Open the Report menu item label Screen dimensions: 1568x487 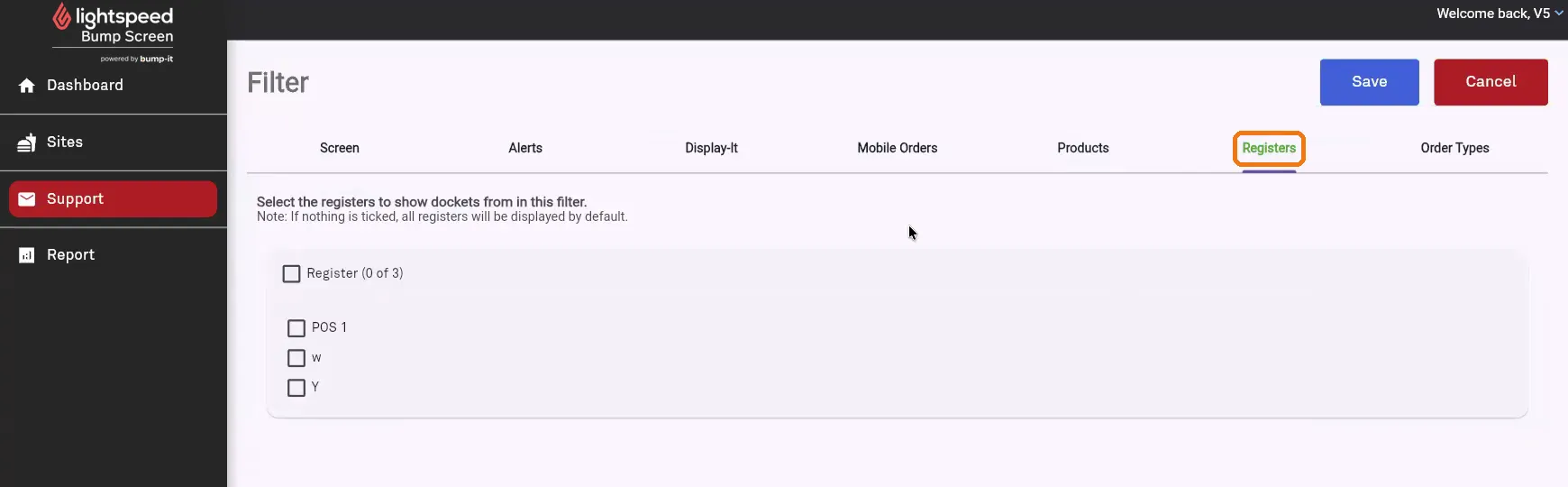click(x=71, y=255)
